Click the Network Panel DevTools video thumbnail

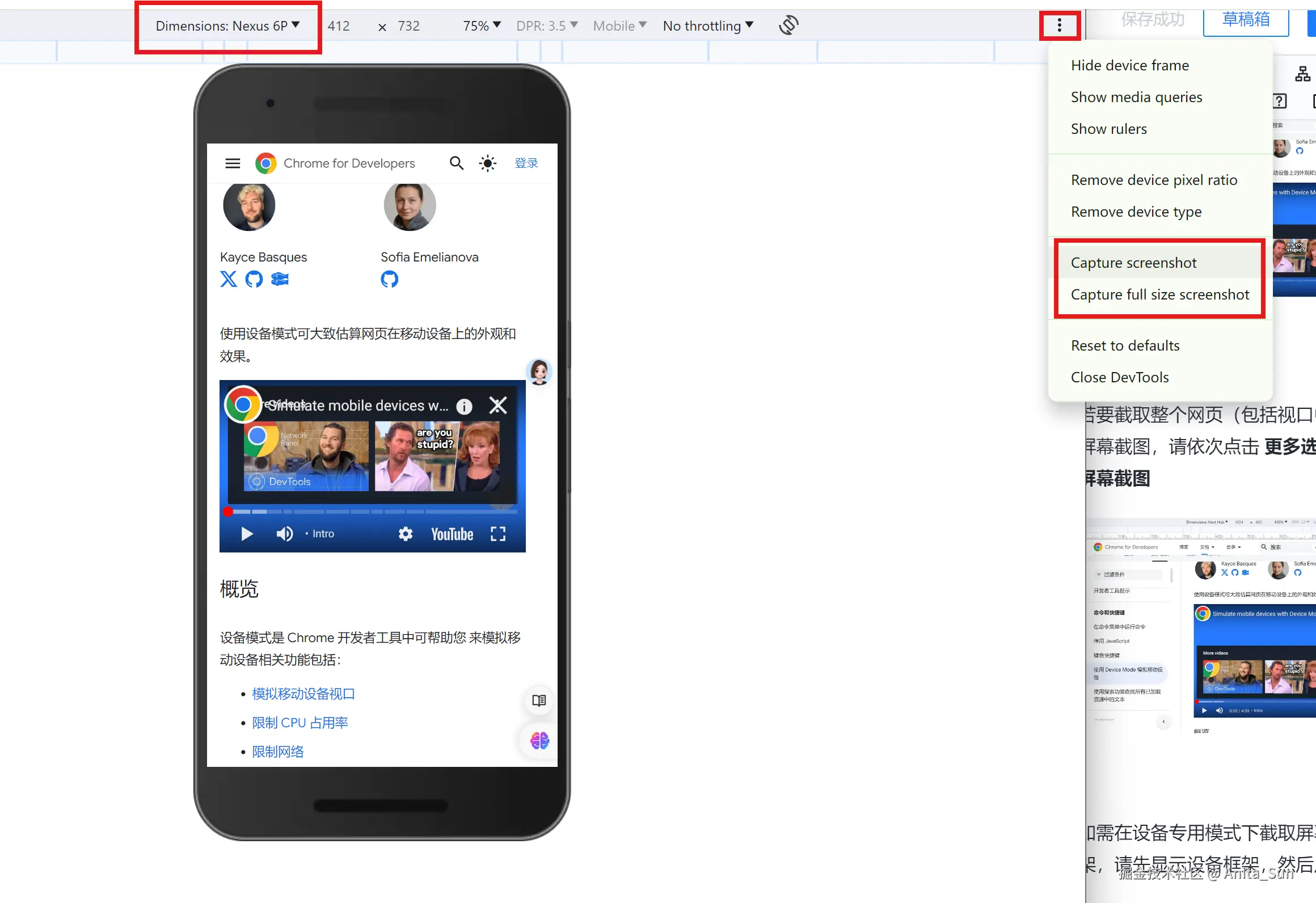(x=306, y=456)
